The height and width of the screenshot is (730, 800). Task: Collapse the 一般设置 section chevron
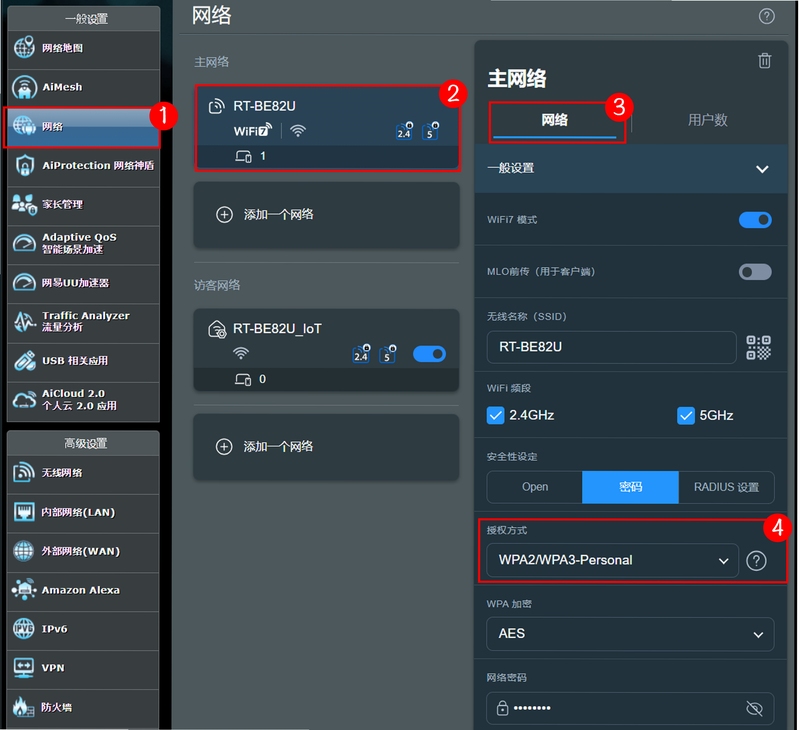pyautogui.click(x=762, y=169)
